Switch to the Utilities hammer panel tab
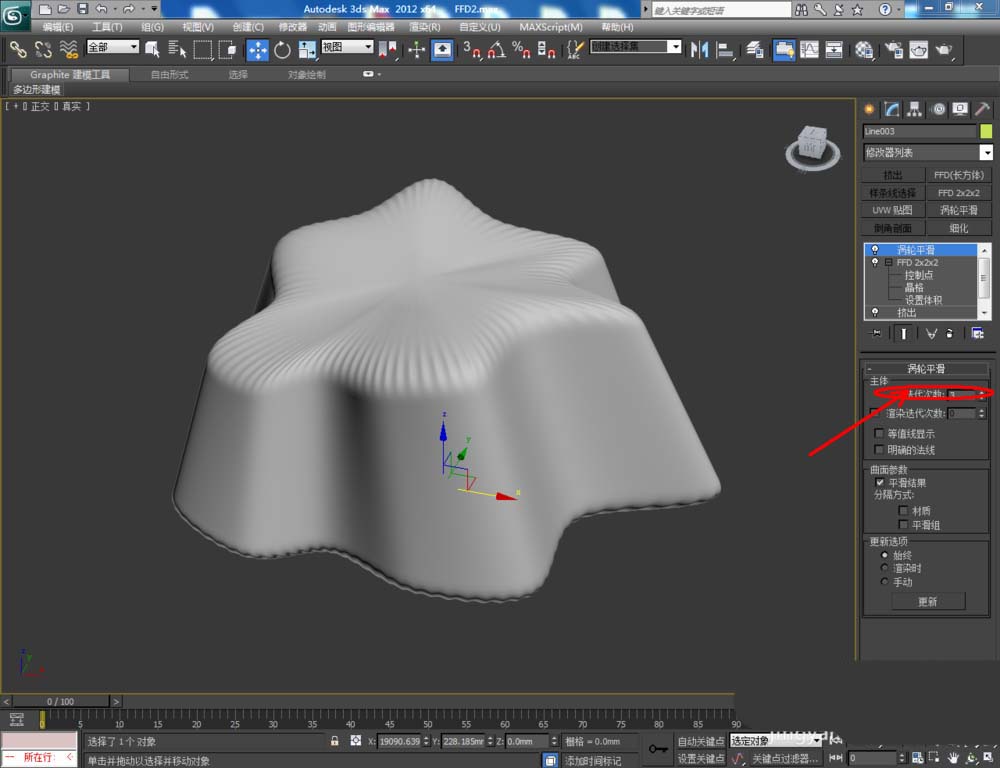Screen dimensions: 1000x768 (982, 109)
